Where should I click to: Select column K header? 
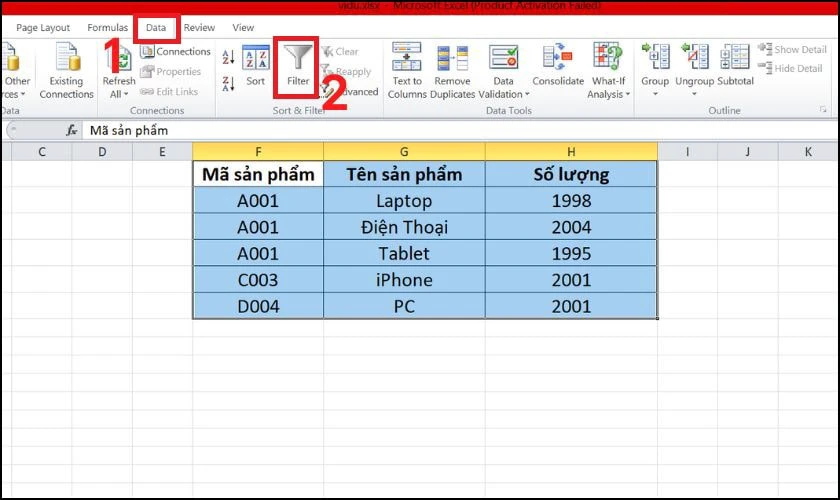click(808, 152)
